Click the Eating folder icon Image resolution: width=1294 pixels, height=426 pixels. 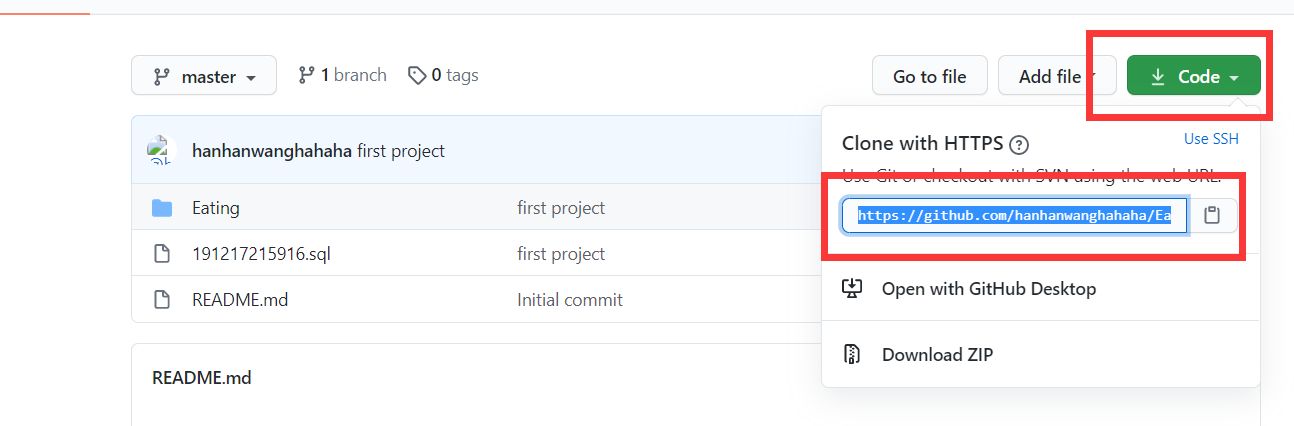tap(162, 208)
